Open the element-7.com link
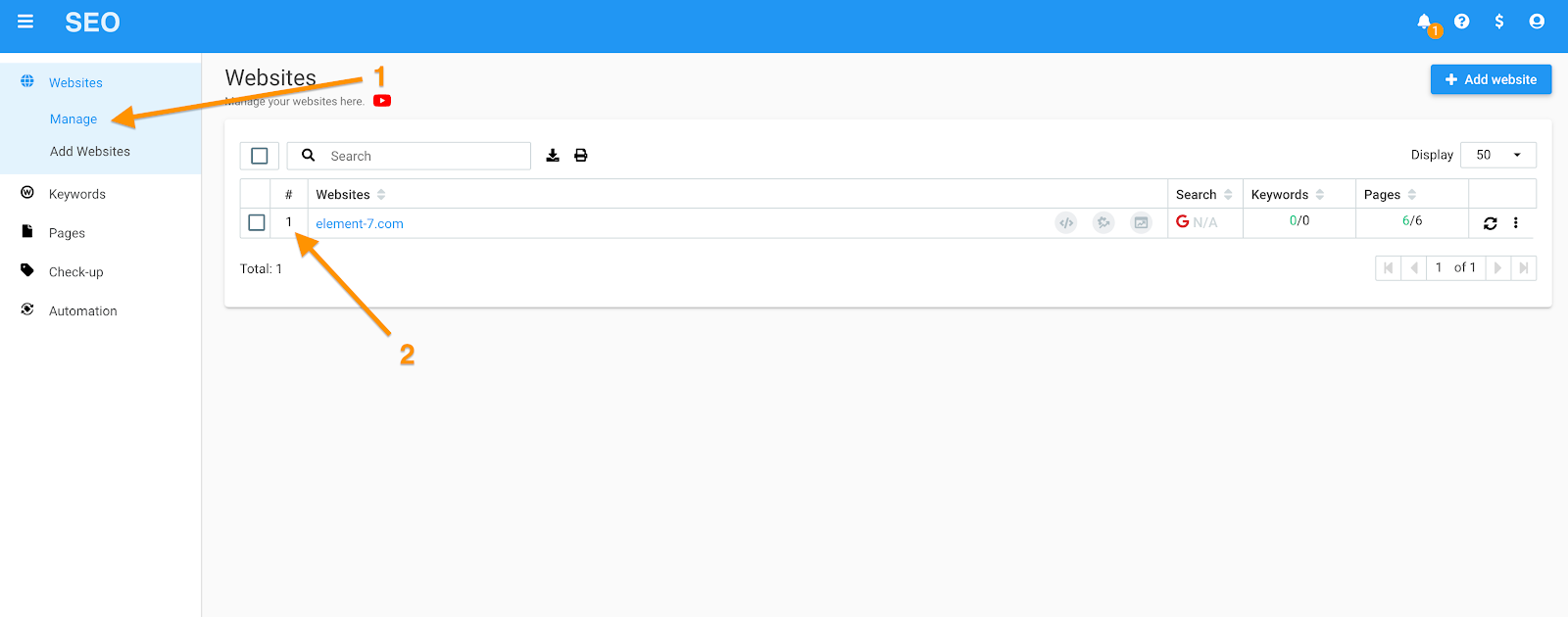The width and height of the screenshot is (1568, 617). pyautogui.click(x=360, y=224)
